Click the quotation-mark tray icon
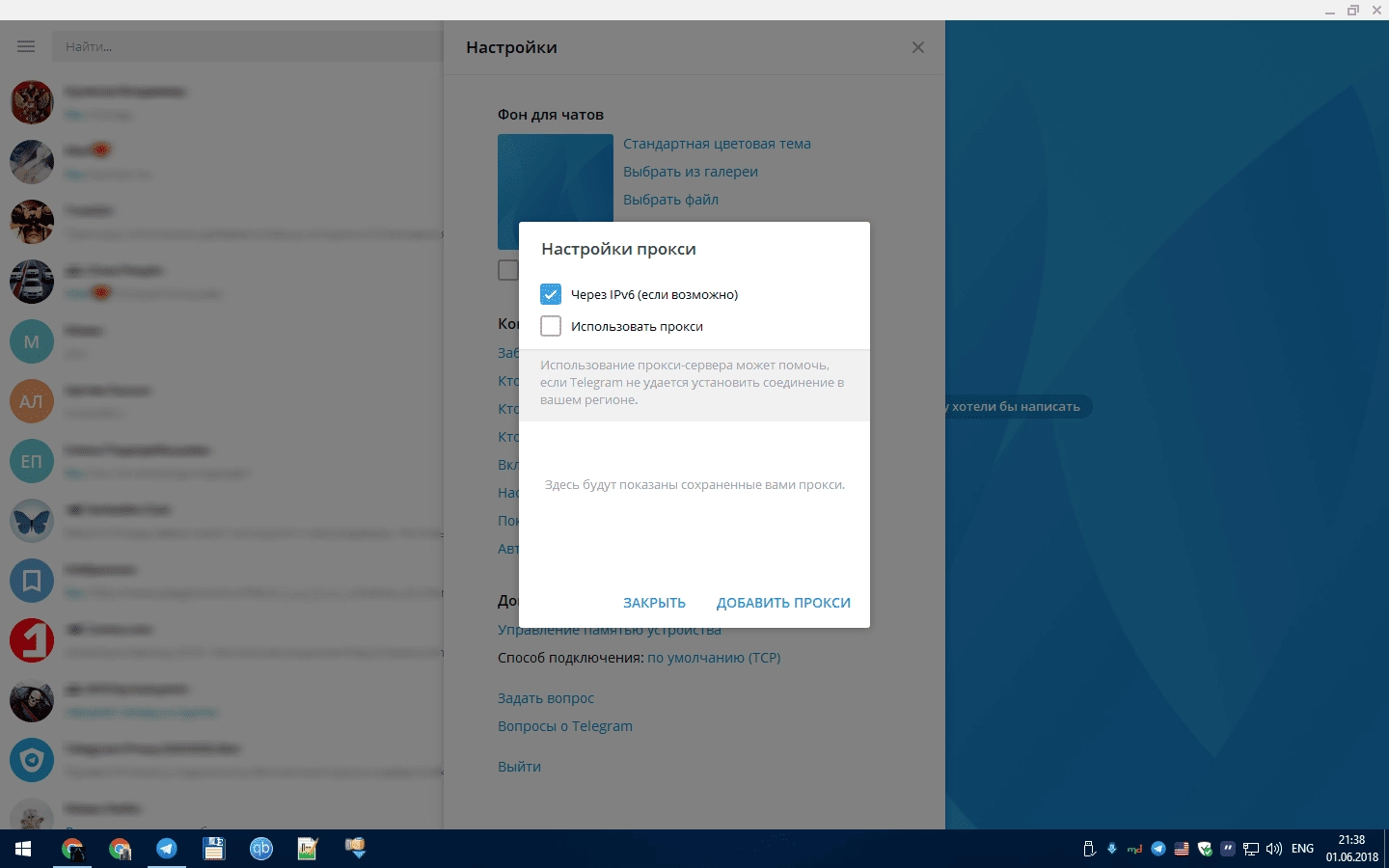 (x=1228, y=849)
